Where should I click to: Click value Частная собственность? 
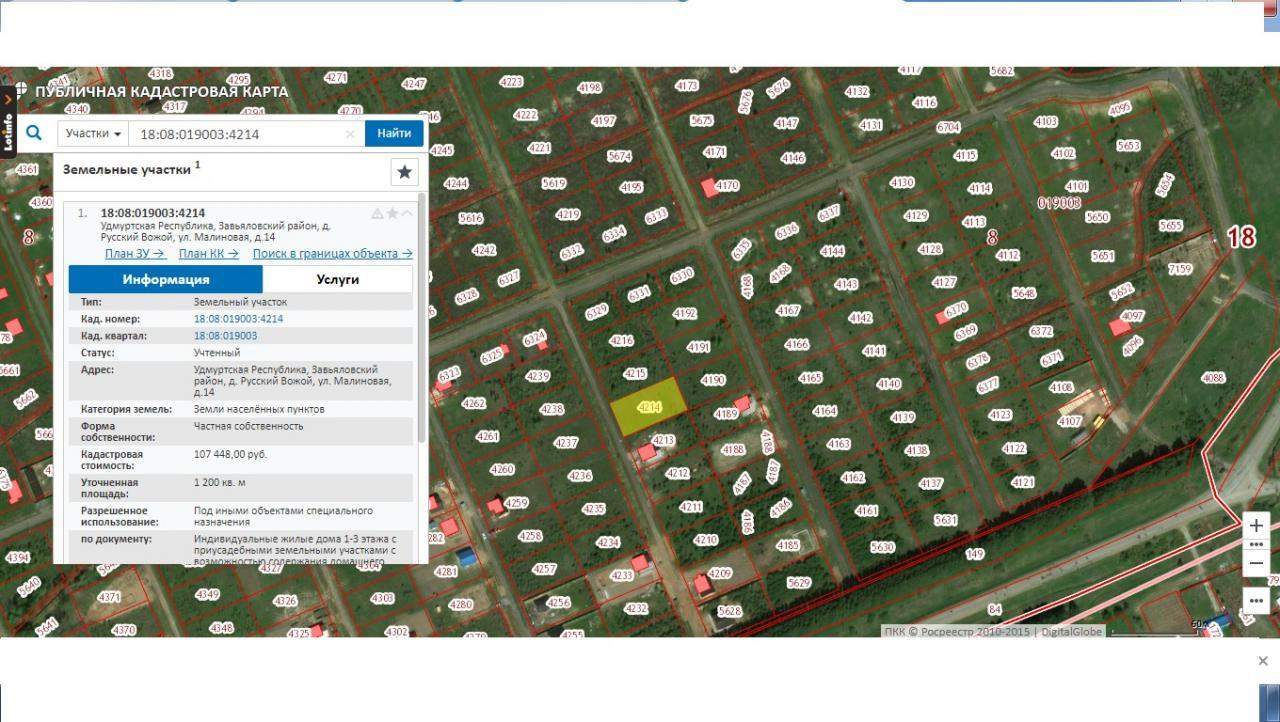coord(248,426)
